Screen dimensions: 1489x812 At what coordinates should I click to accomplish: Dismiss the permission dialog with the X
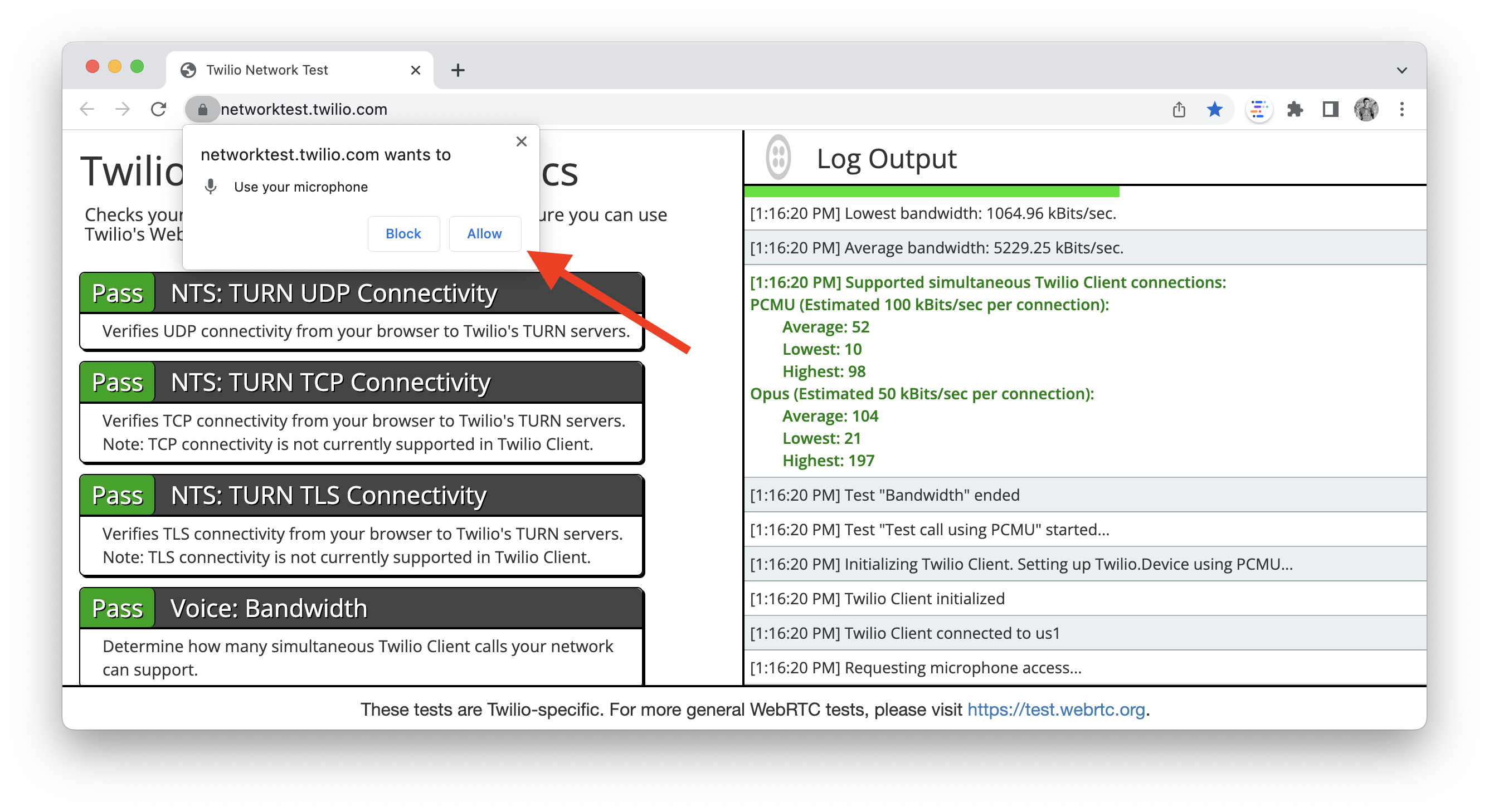(x=521, y=141)
